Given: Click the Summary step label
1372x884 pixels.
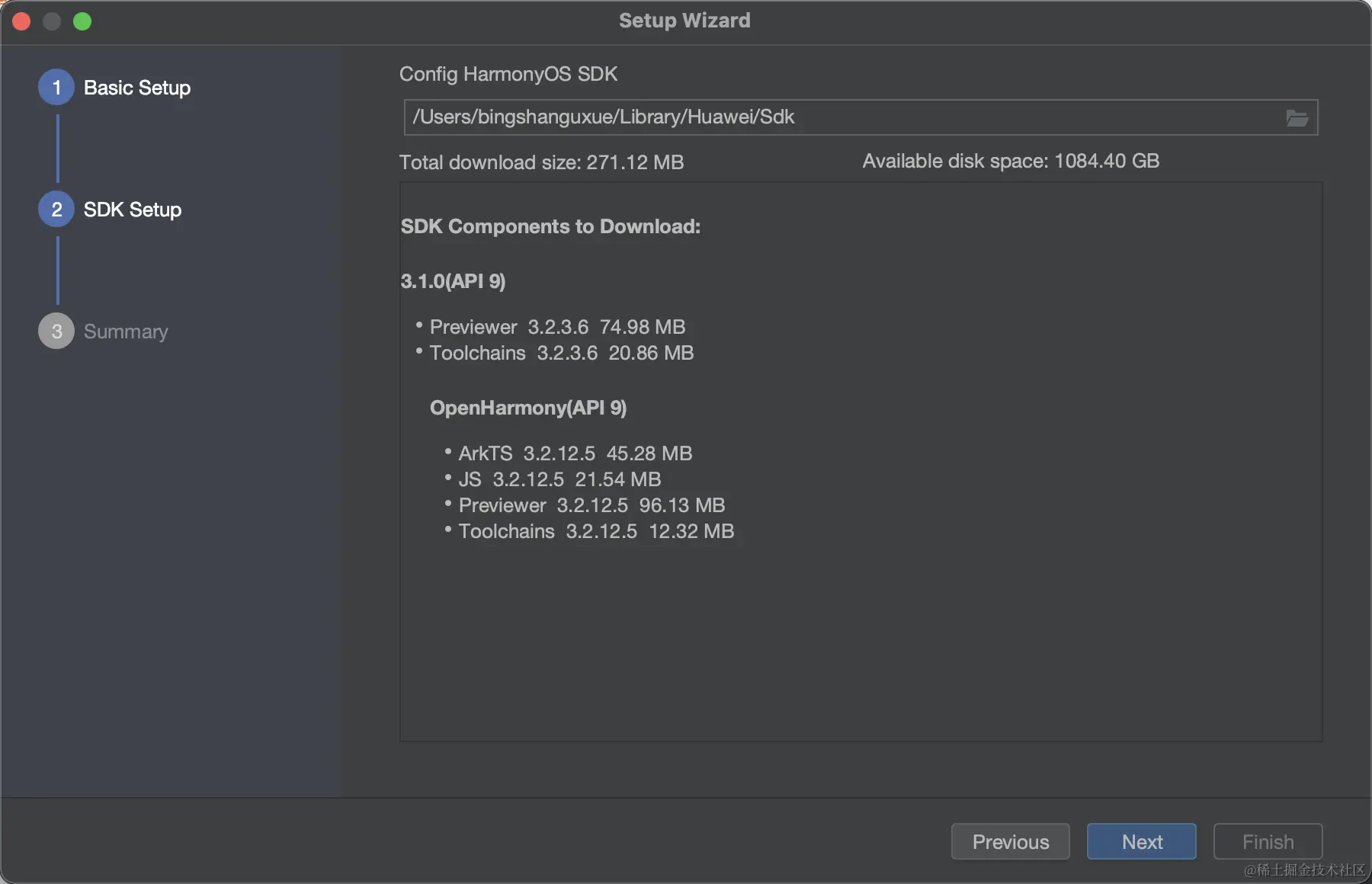Looking at the screenshot, I should point(126,331).
